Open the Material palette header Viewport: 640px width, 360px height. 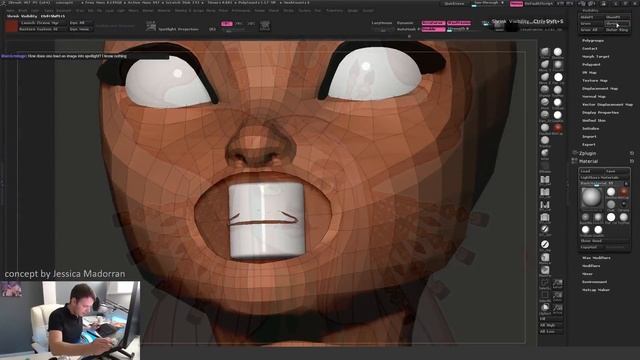pos(588,162)
